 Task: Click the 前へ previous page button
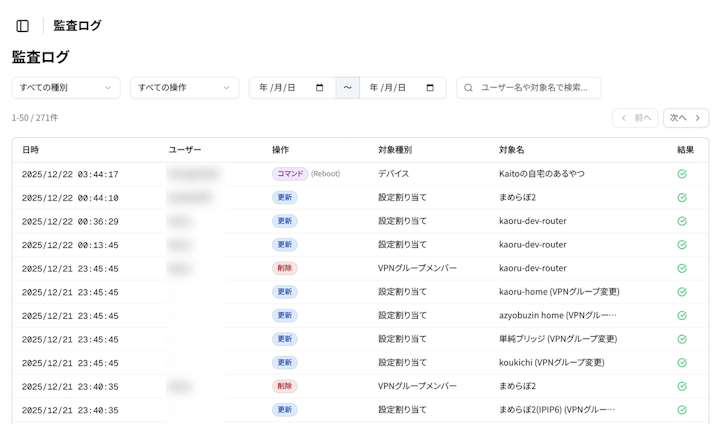click(x=635, y=118)
